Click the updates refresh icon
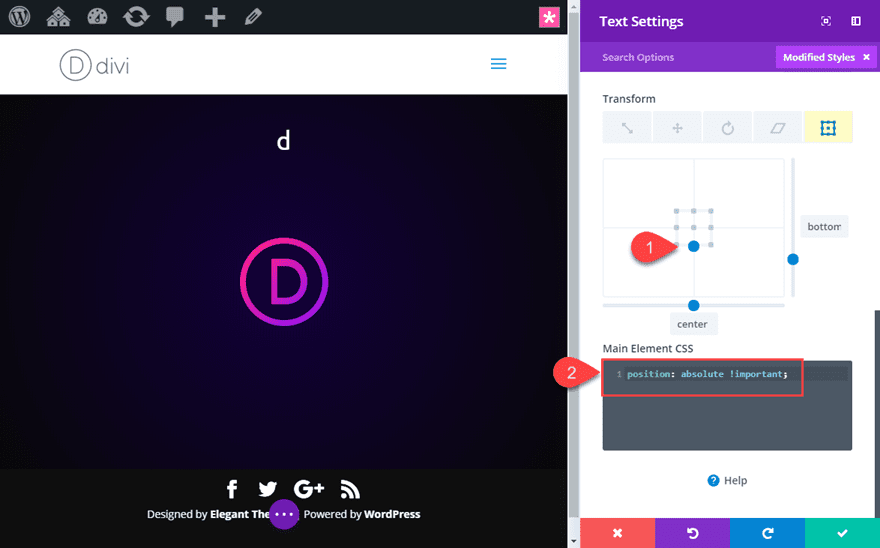This screenshot has width=880, height=548. tap(136, 17)
